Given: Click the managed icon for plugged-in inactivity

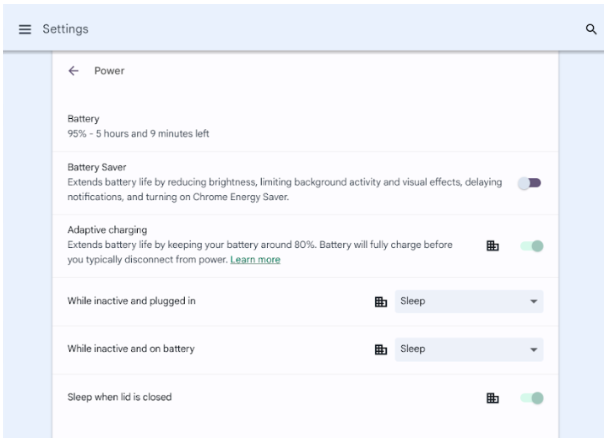Looking at the screenshot, I should pos(380,300).
